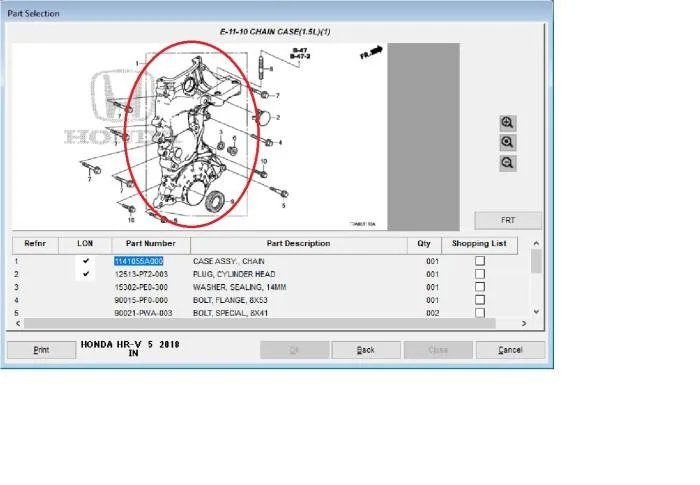Click the Cancel button
The height and width of the screenshot is (485, 700).
[510, 350]
